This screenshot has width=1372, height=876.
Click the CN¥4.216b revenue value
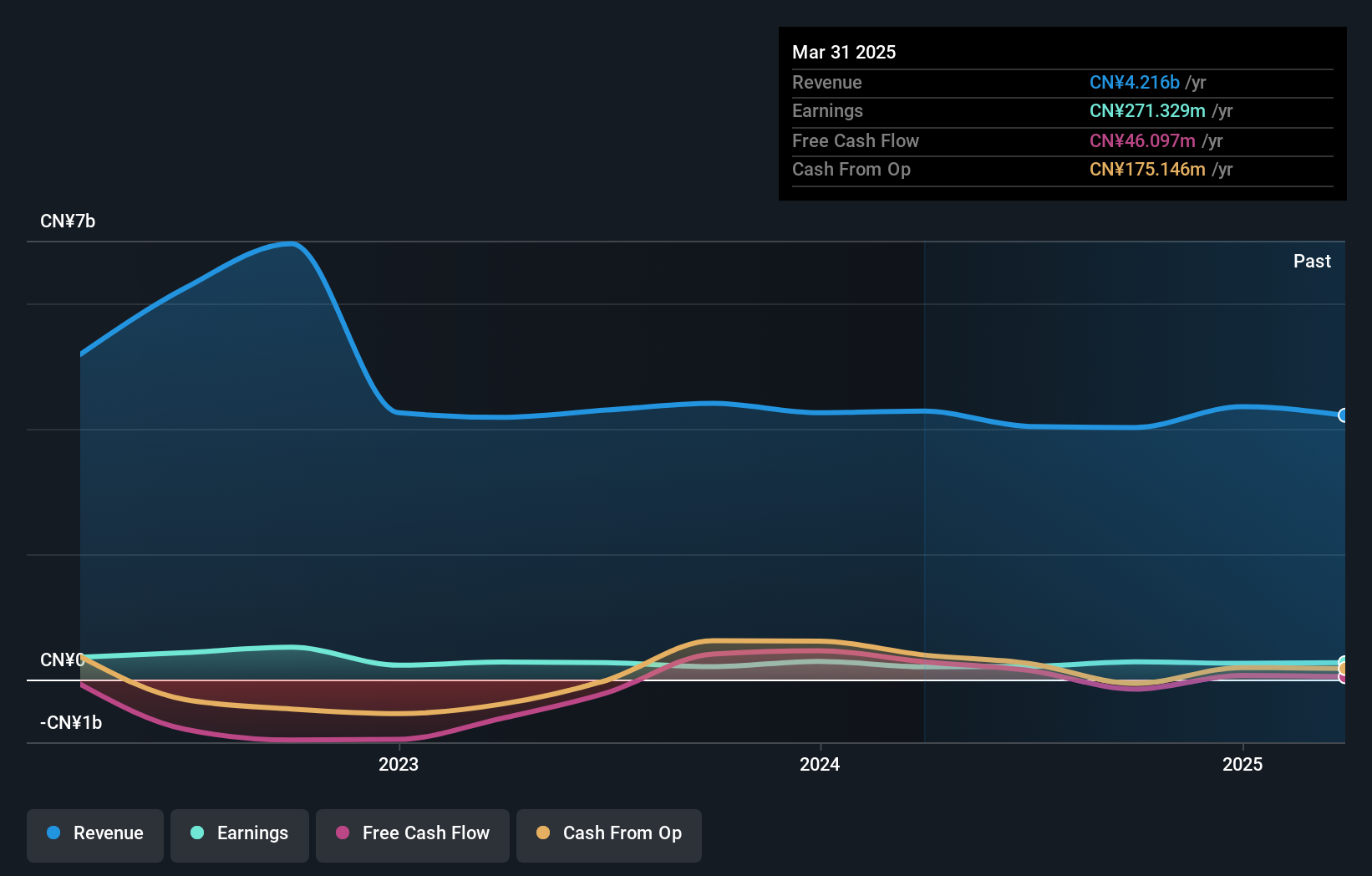click(1135, 82)
